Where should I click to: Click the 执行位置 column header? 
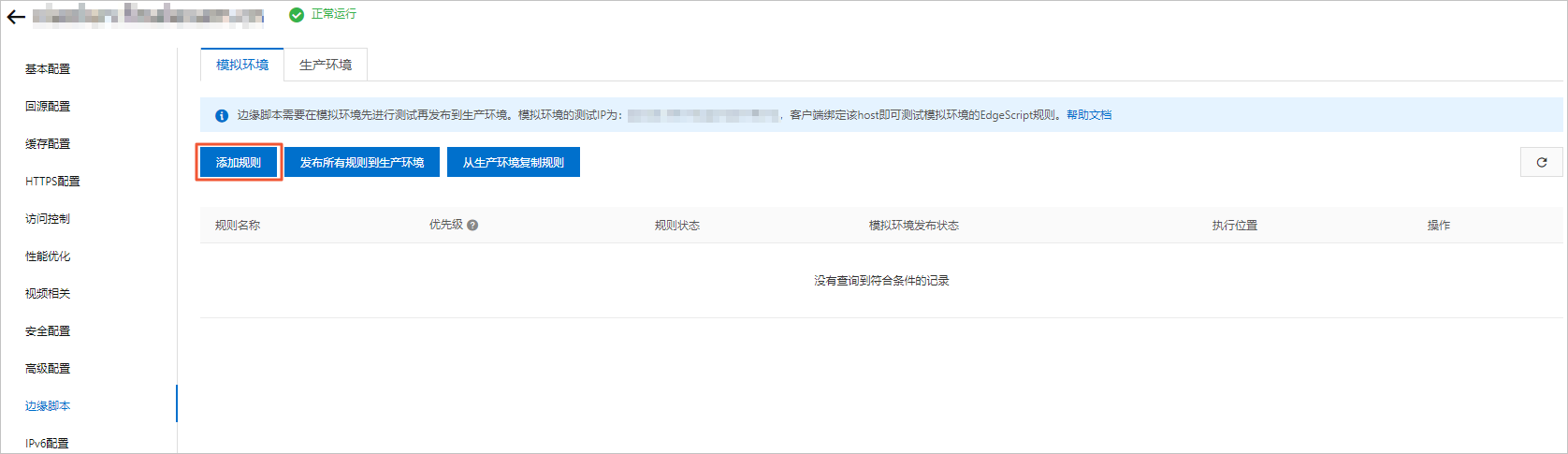[x=1235, y=226]
